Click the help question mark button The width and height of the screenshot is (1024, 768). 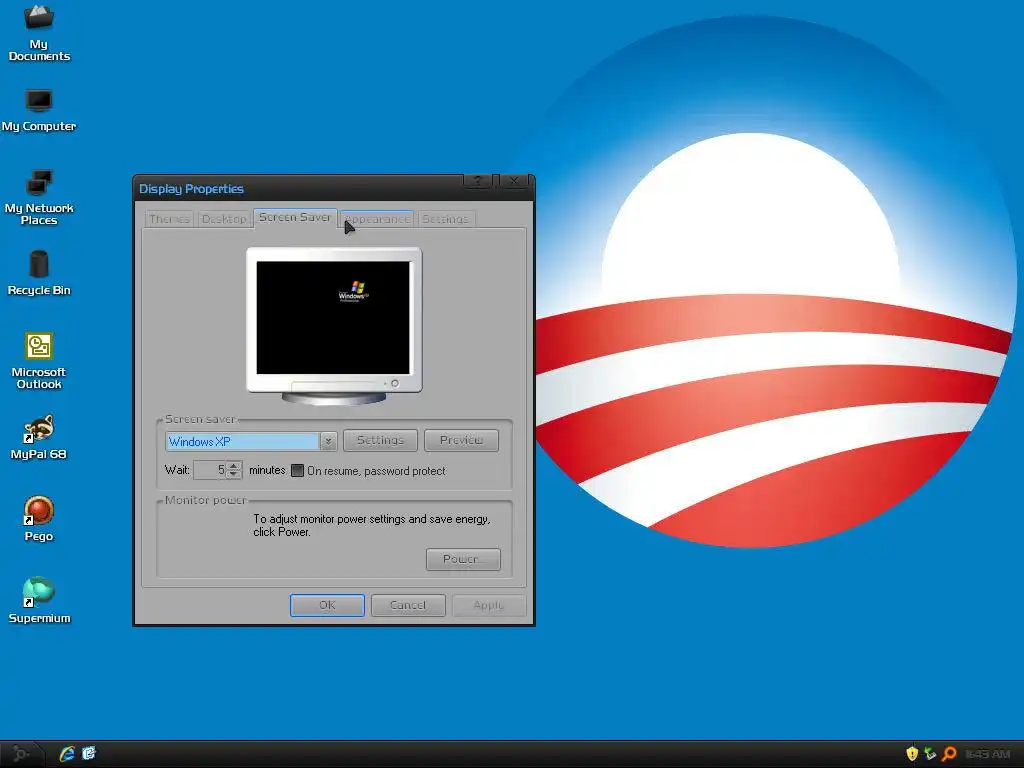pos(478,181)
